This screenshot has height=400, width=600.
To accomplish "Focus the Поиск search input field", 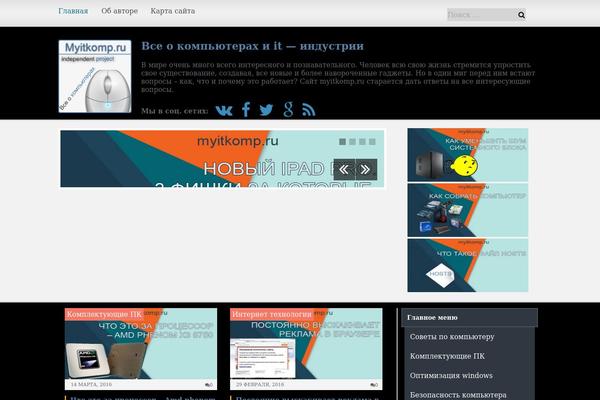I will (482, 15).
